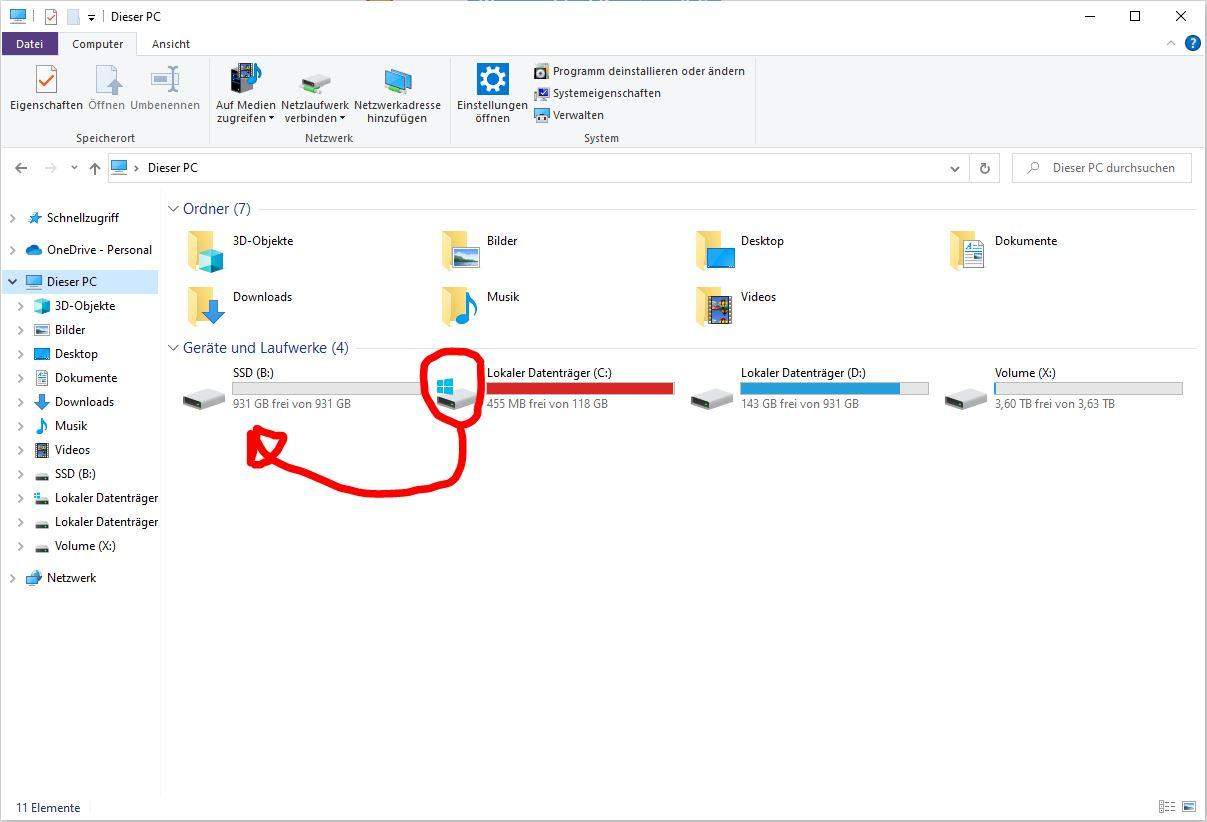Click Netzwerkadresse hinzufügen icon

tap(397, 80)
